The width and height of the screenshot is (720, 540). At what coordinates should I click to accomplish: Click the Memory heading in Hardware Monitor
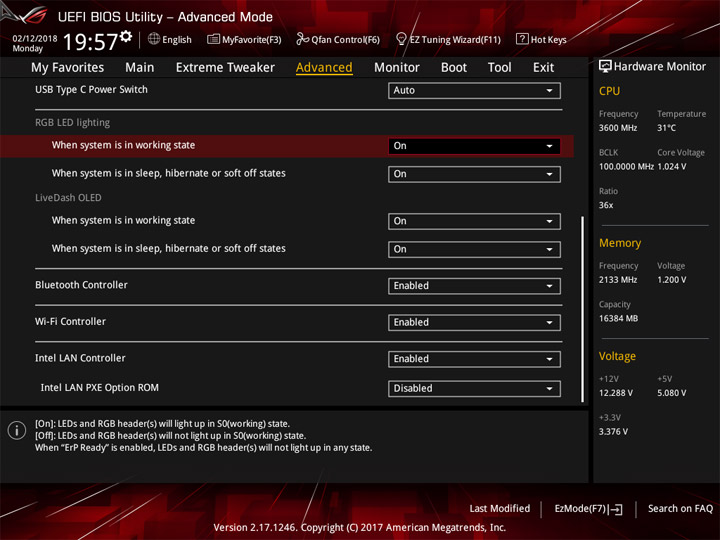point(620,243)
